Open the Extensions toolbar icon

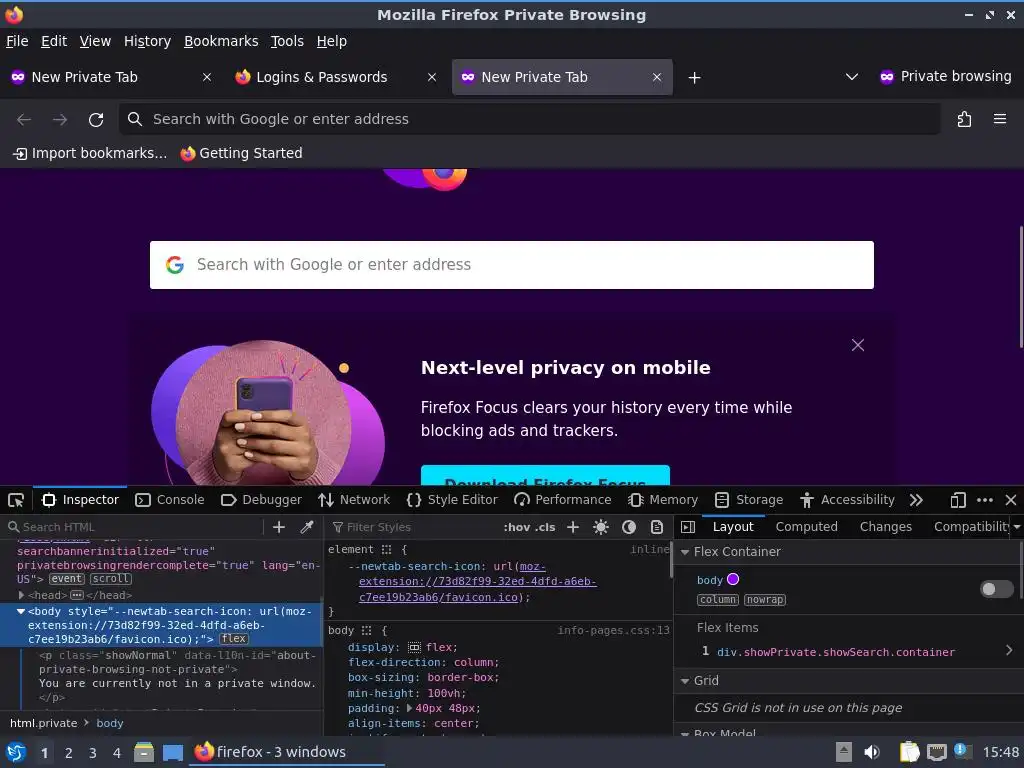[x=964, y=120]
